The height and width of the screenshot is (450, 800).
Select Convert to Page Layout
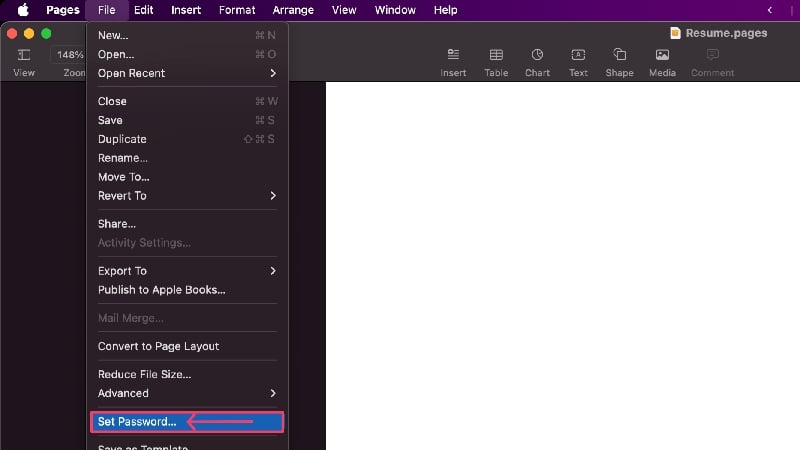[x=187, y=346]
